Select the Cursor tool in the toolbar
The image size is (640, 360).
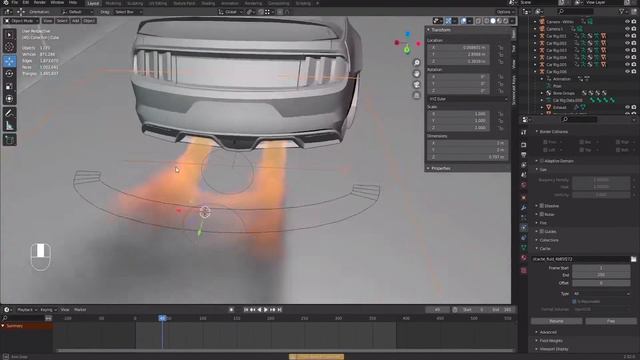(x=9, y=47)
